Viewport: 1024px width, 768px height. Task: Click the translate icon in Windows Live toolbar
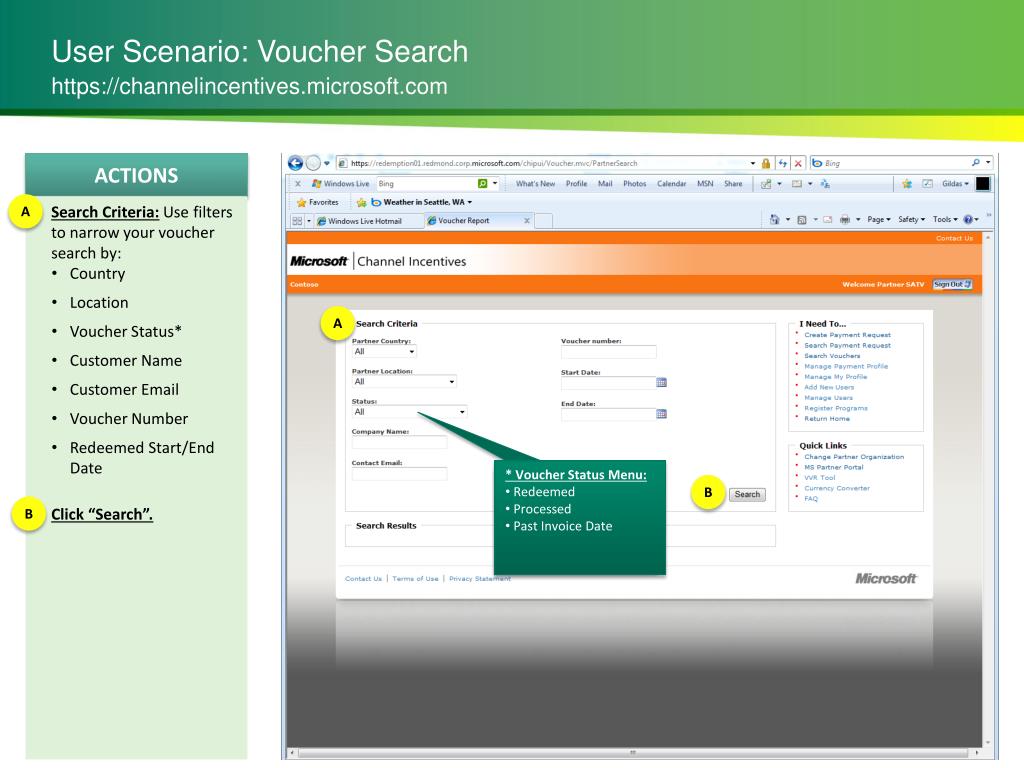click(825, 184)
